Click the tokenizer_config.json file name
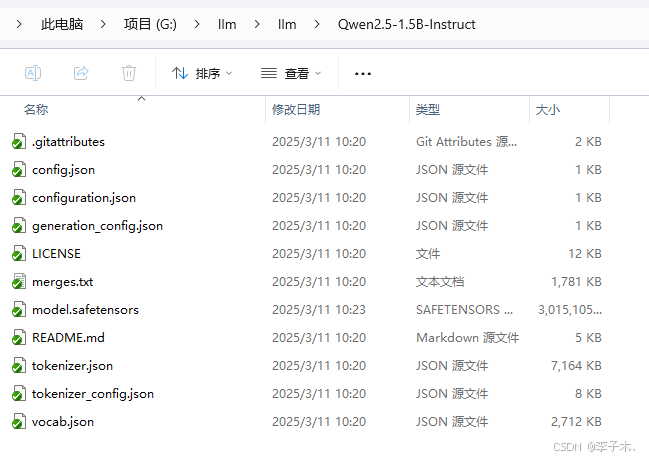Image resolution: width=649 pixels, height=458 pixels. tap(93, 394)
